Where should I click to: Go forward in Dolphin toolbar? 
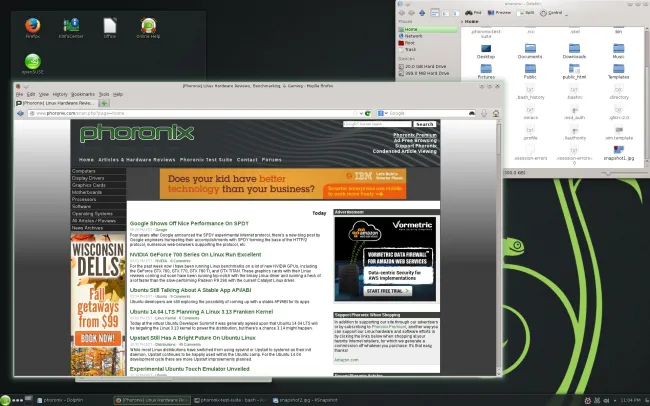411,13
